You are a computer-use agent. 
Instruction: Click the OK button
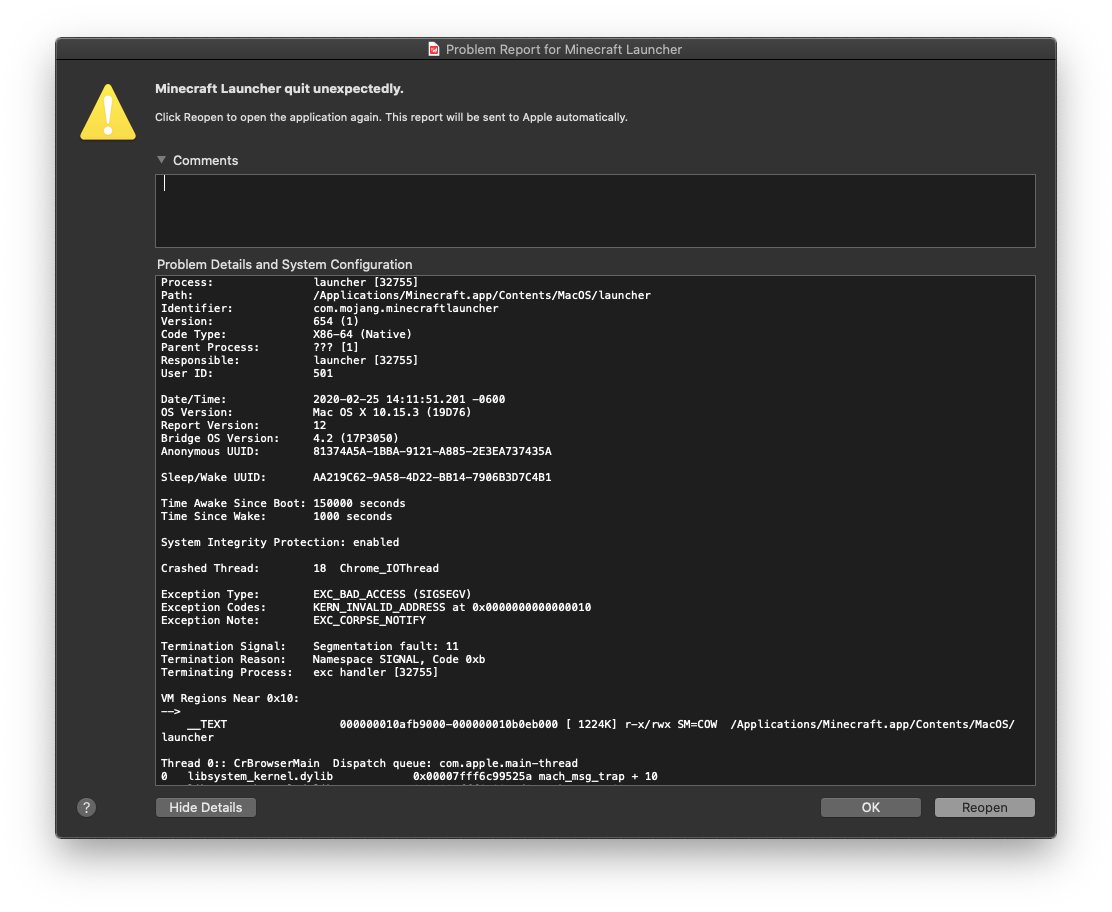pos(870,807)
